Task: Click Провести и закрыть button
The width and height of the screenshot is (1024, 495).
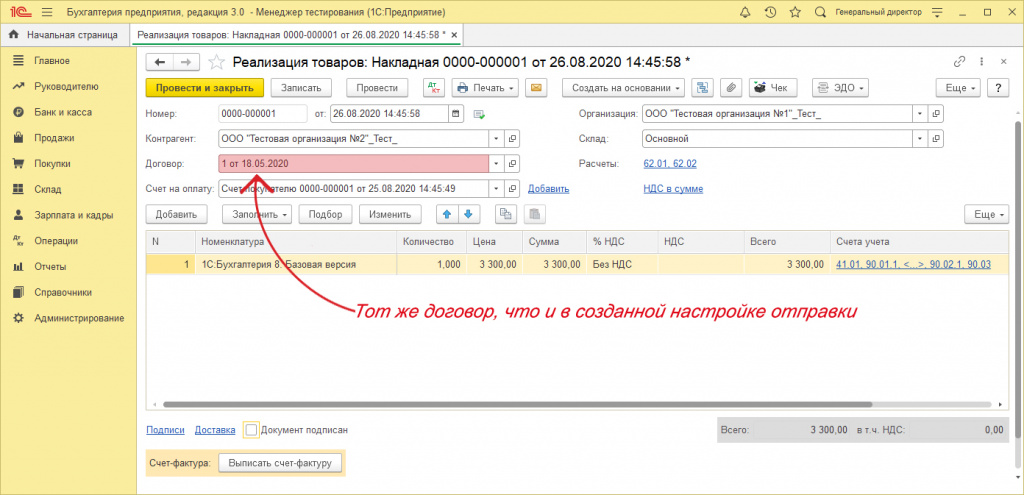Action: click(x=204, y=88)
